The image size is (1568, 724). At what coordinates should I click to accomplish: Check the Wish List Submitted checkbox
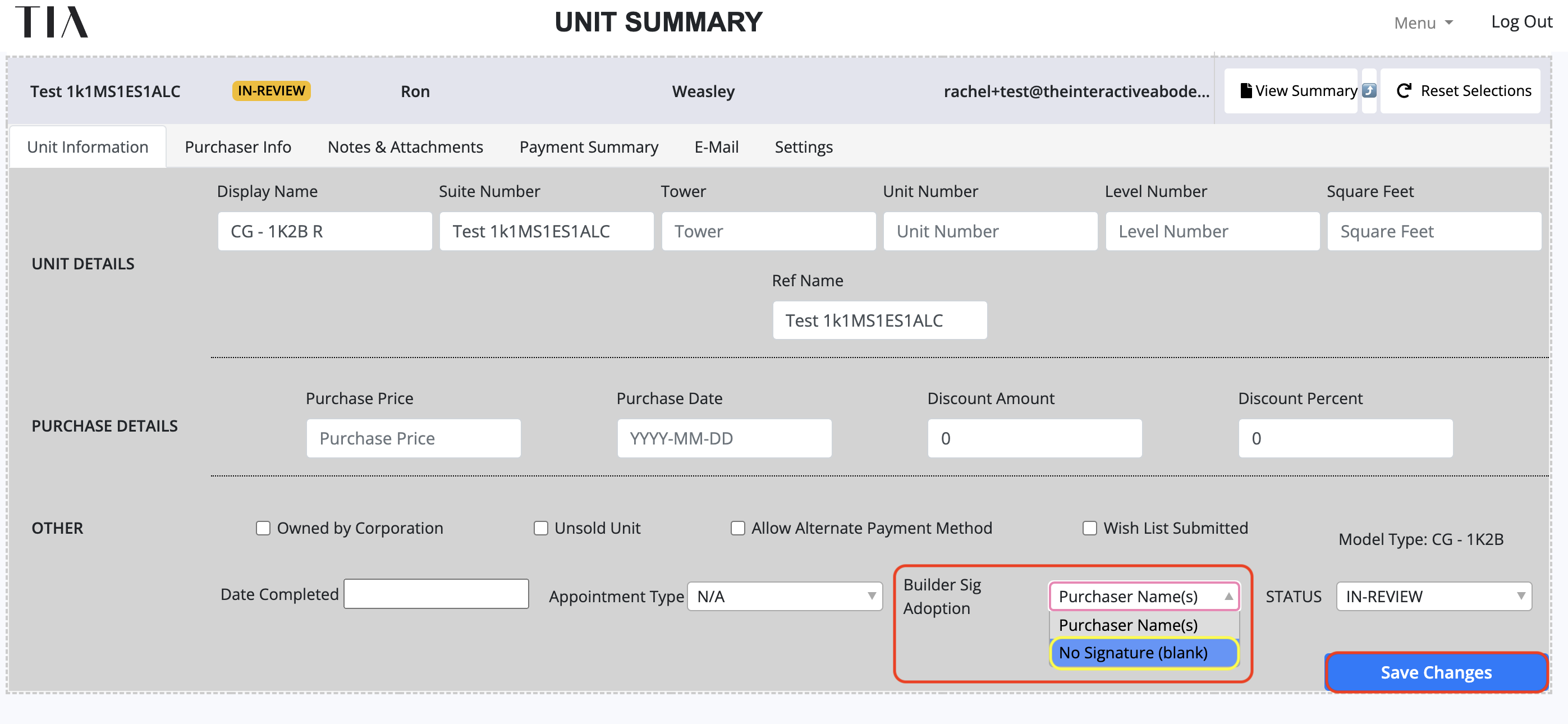click(x=1089, y=528)
